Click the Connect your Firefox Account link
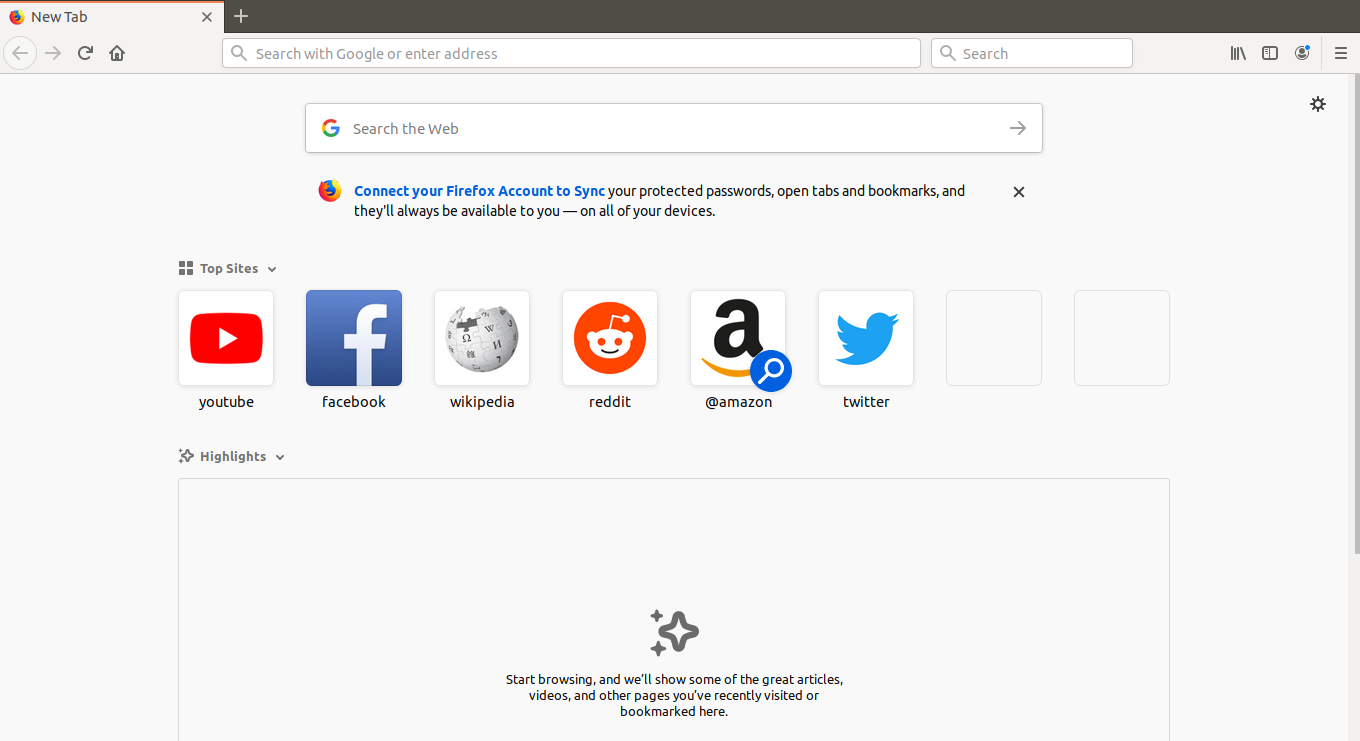1360x741 pixels. tap(479, 190)
